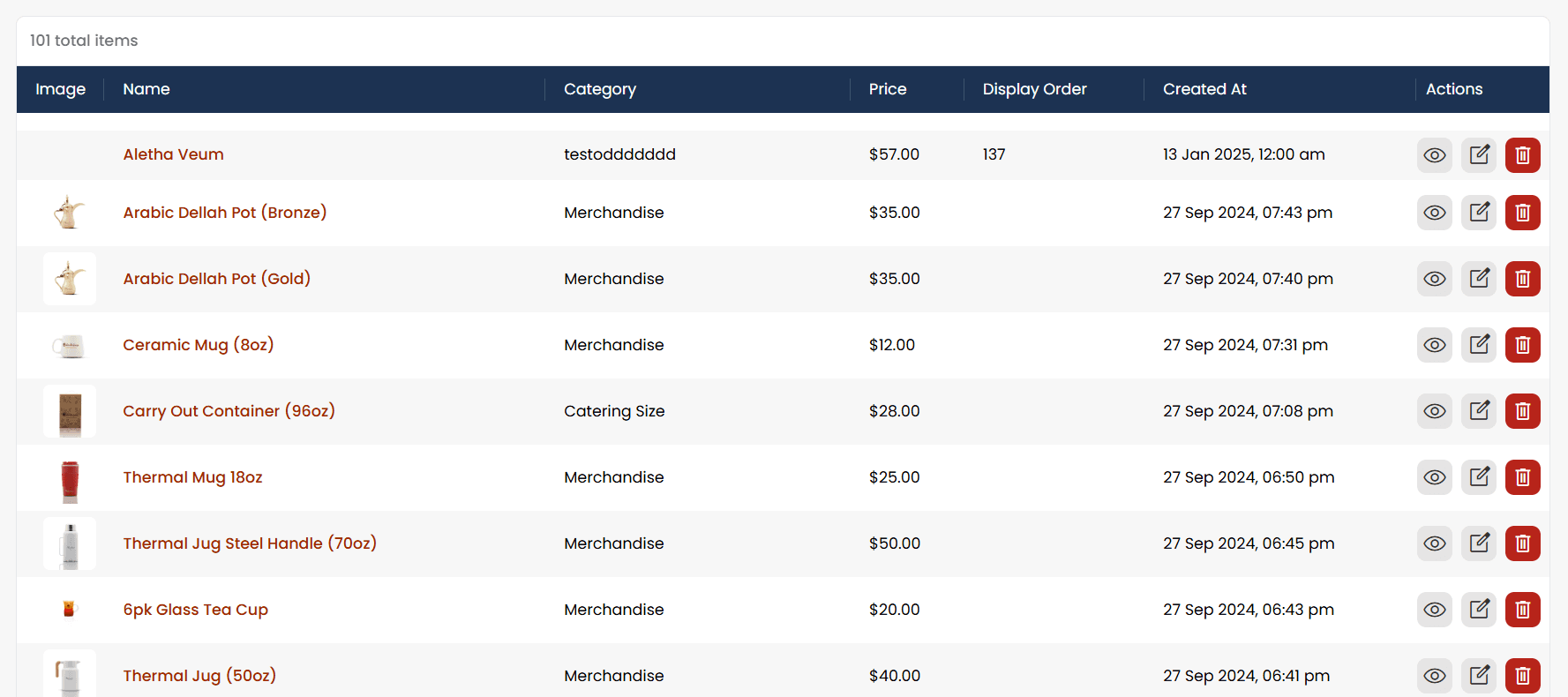Click the trash icon for Ceramic Mug (8oz)
Image resolution: width=1568 pixels, height=697 pixels.
1522,345
